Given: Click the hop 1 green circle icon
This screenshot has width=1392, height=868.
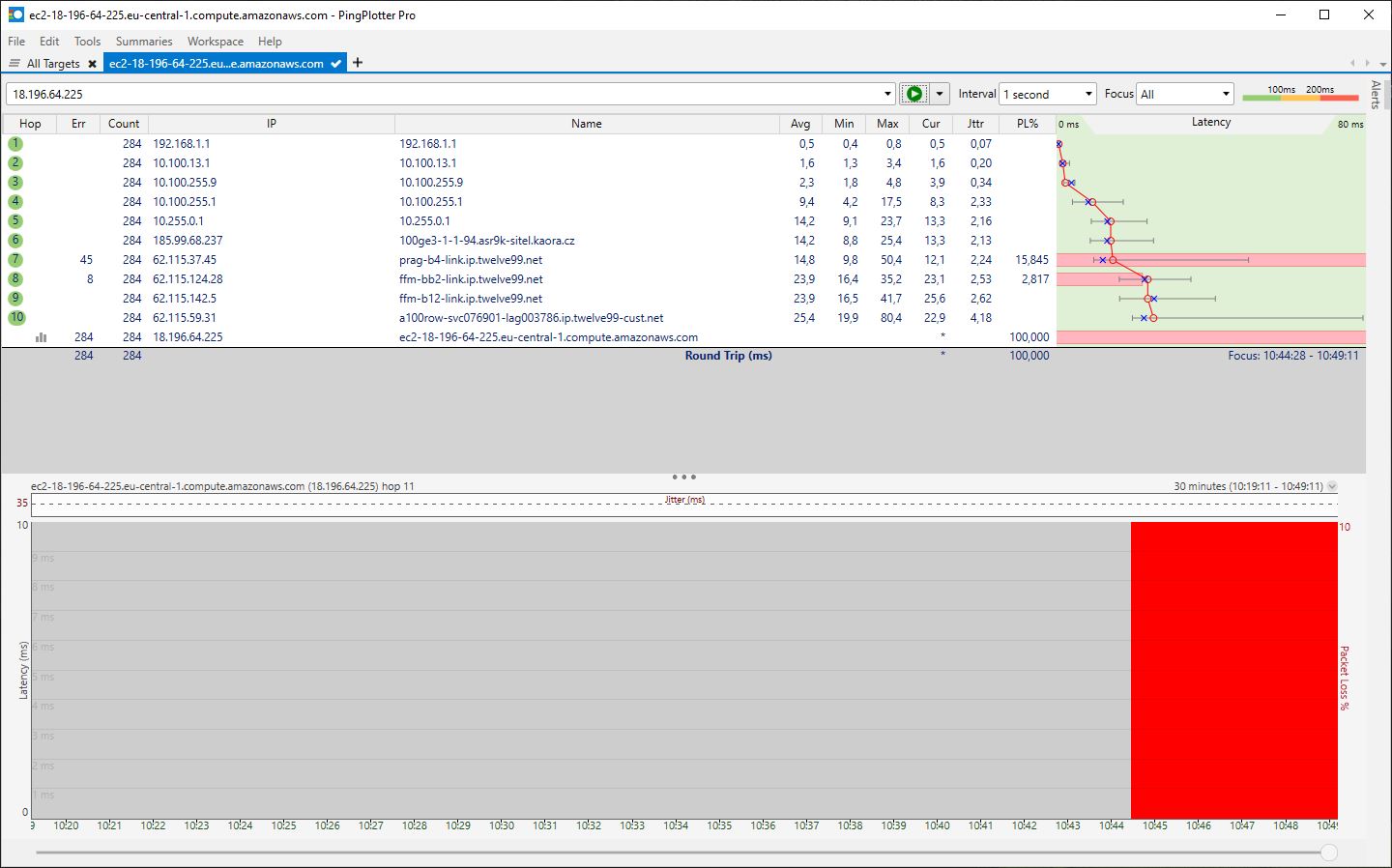Looking at the screenshot, I should coord(15,144).
